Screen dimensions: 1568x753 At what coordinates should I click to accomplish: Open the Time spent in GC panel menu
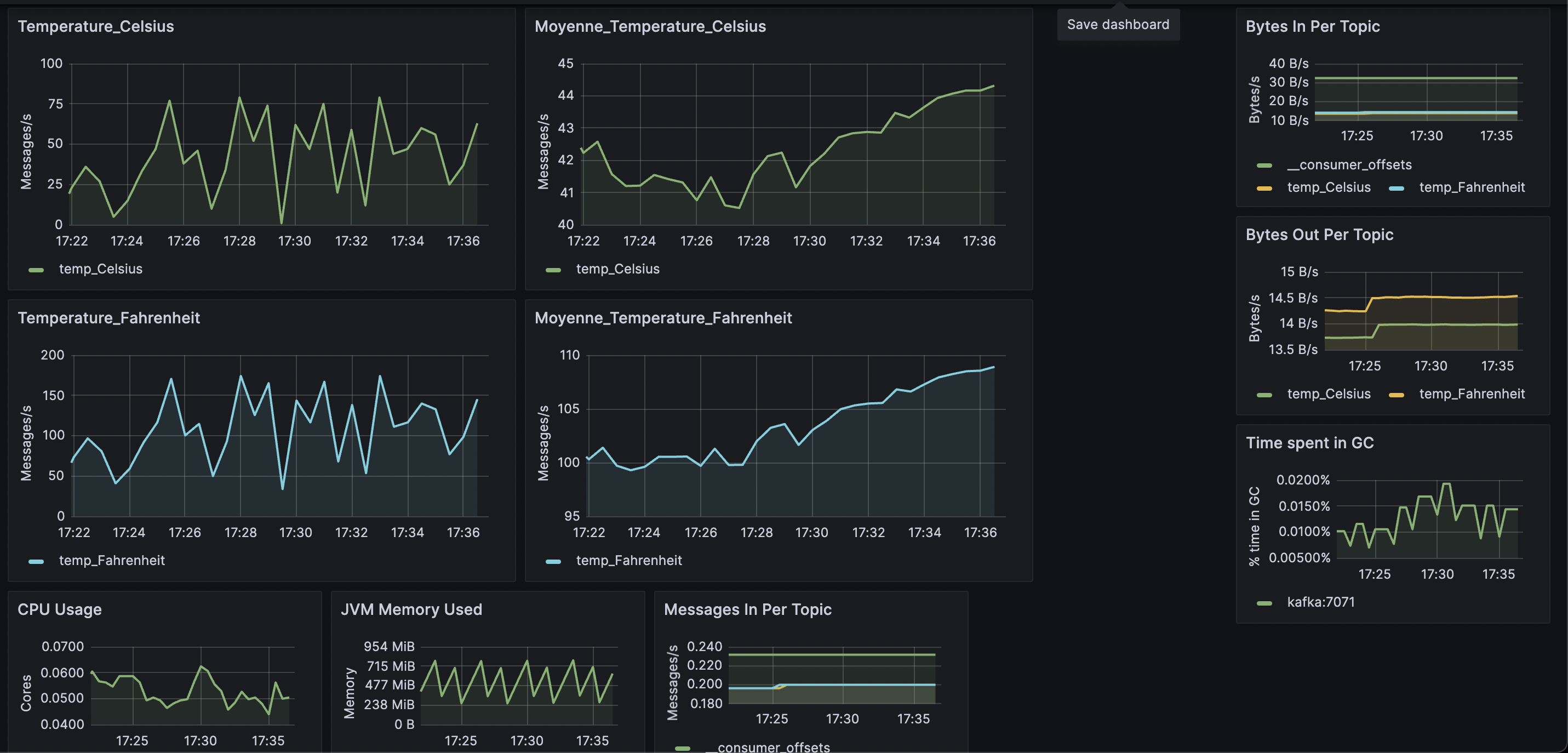[x=1309, y=443]
